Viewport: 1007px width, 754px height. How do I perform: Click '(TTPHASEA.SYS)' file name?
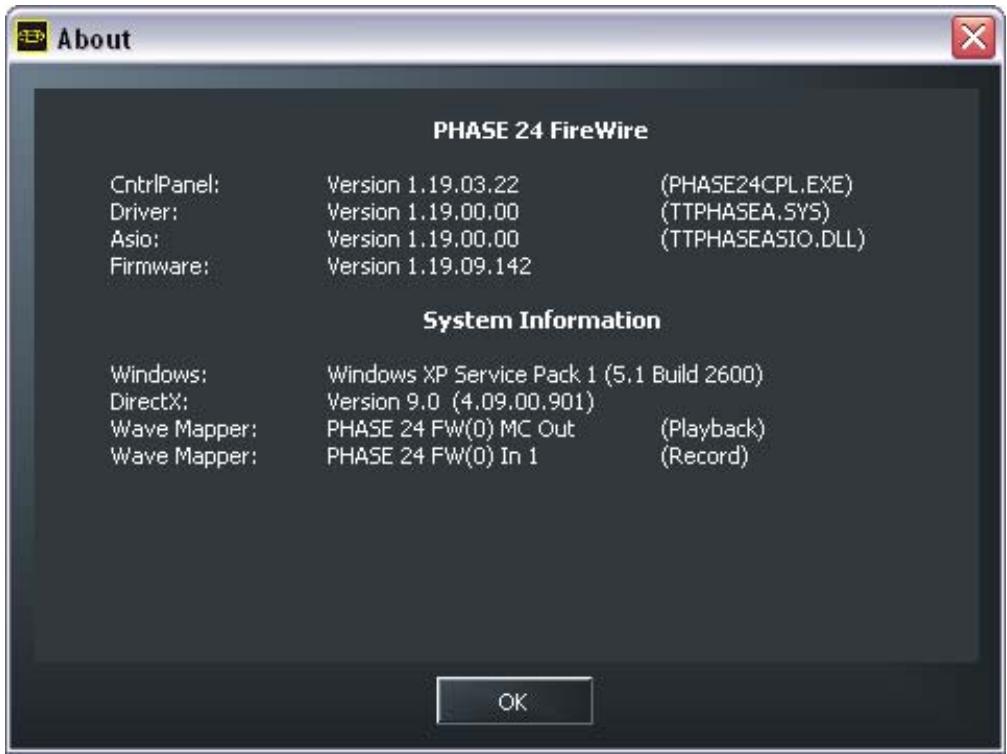pos(745,212)
